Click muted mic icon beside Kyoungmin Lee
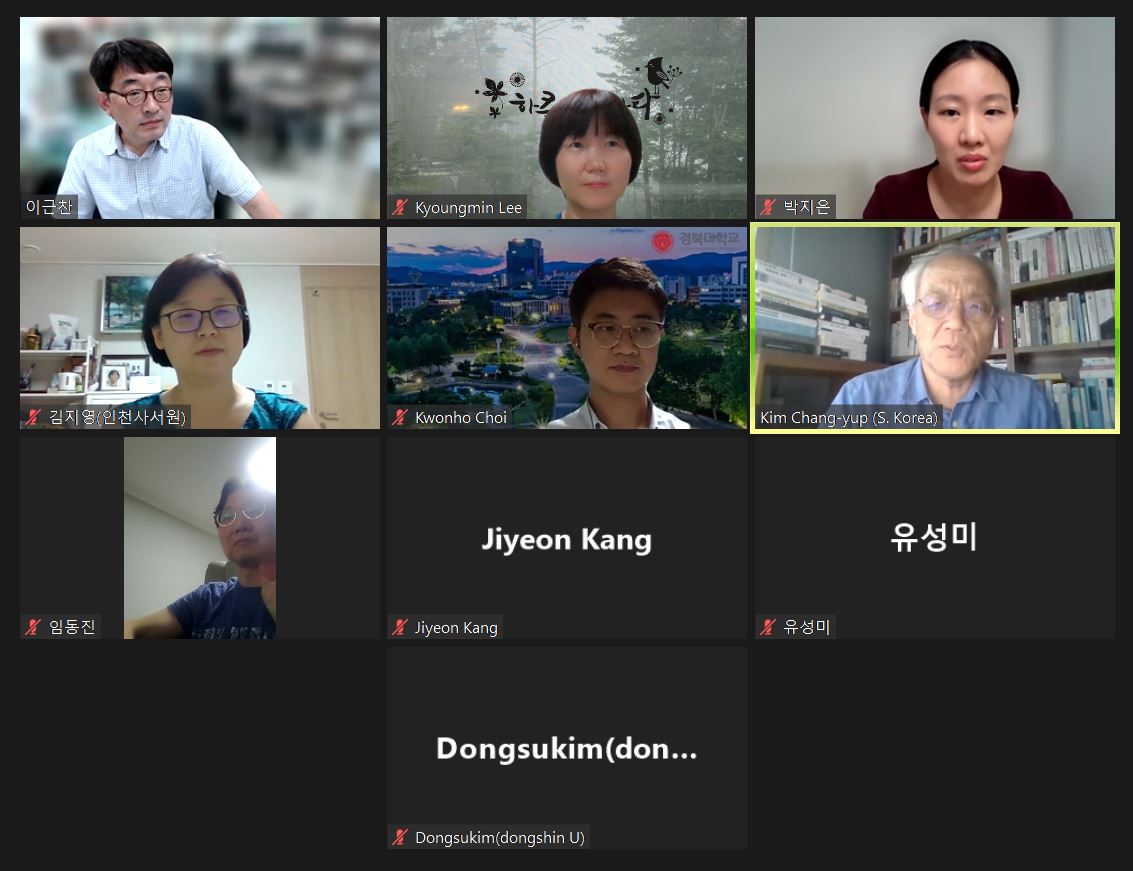The height and width of the screenshot is (871, 1133). pyautogui.click(x=400, y=207)
